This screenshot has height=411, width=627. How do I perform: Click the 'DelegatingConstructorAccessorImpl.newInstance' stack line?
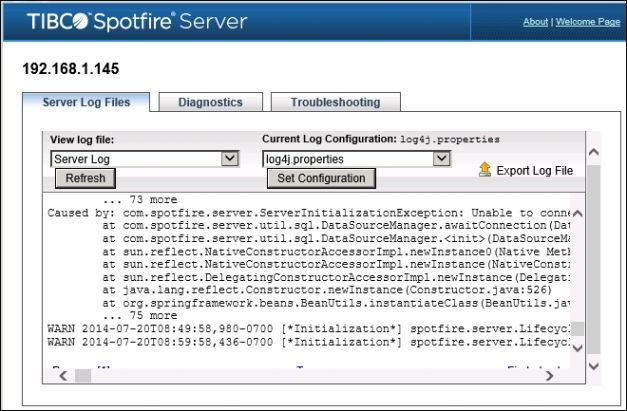(x=336, y=277)
